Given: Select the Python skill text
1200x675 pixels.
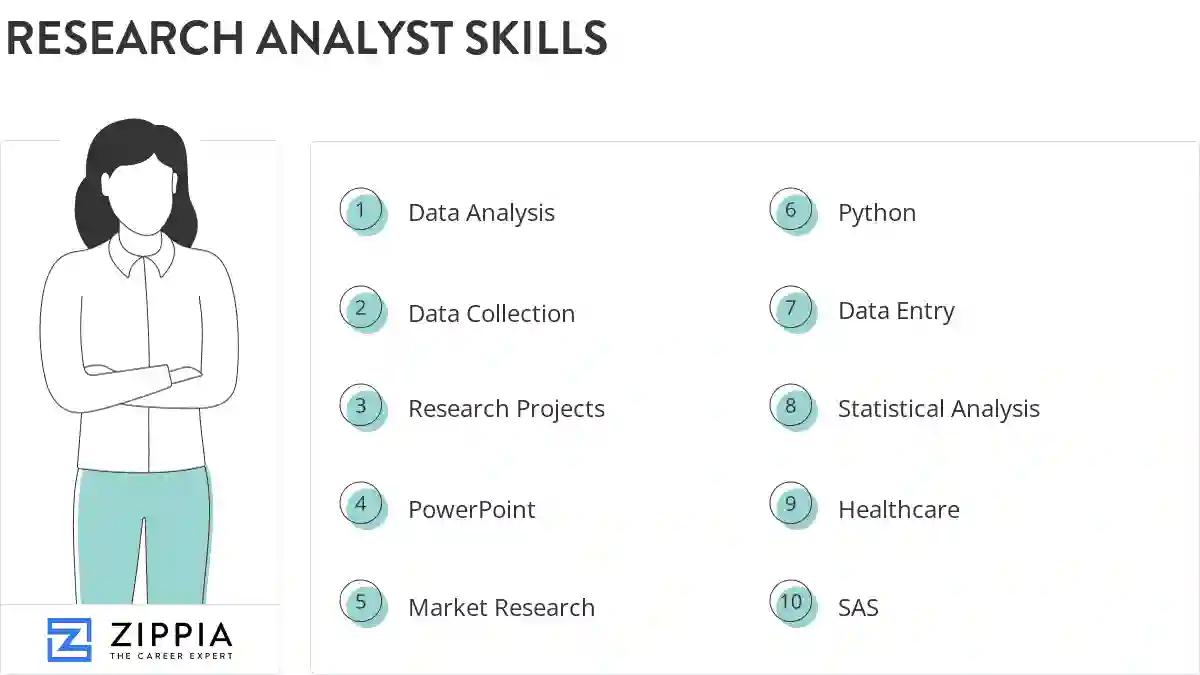Looking at the screenshot, I should click(x=876, y=213).
